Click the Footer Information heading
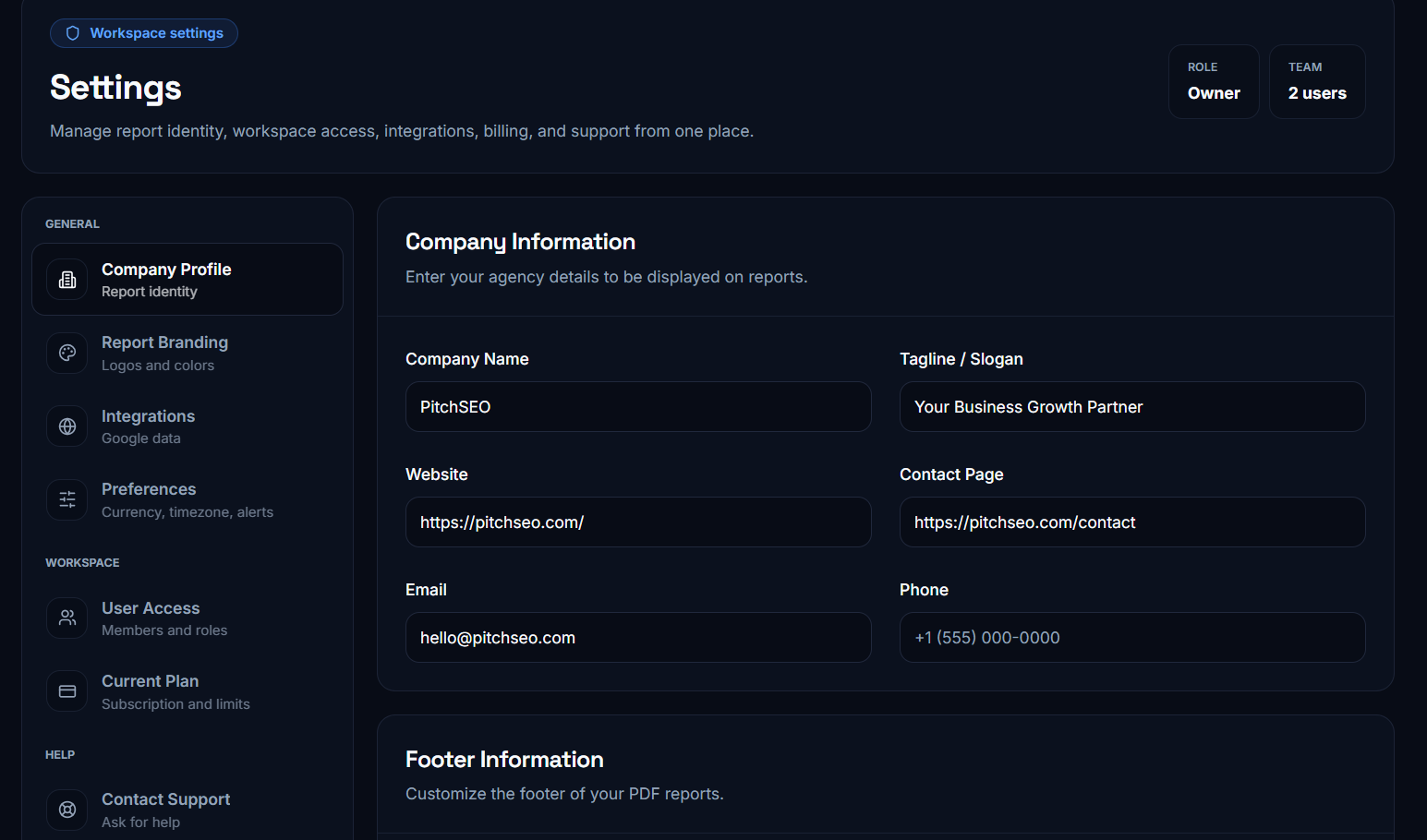The image size is (1427, 840). [504, 760]
